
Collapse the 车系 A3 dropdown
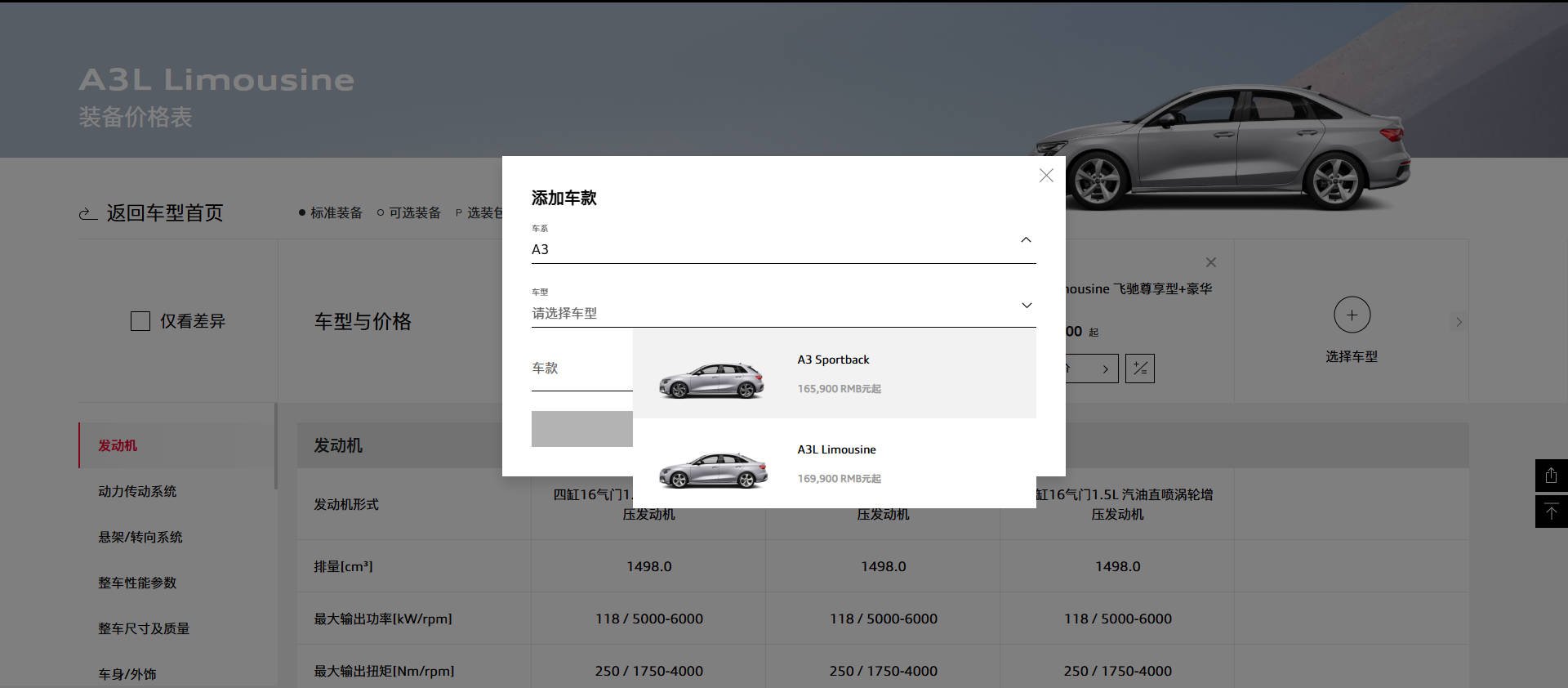[x=1026, y=240]
